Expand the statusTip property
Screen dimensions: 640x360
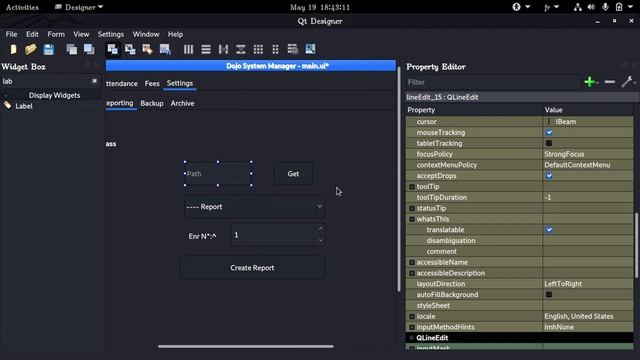[412, 208]
